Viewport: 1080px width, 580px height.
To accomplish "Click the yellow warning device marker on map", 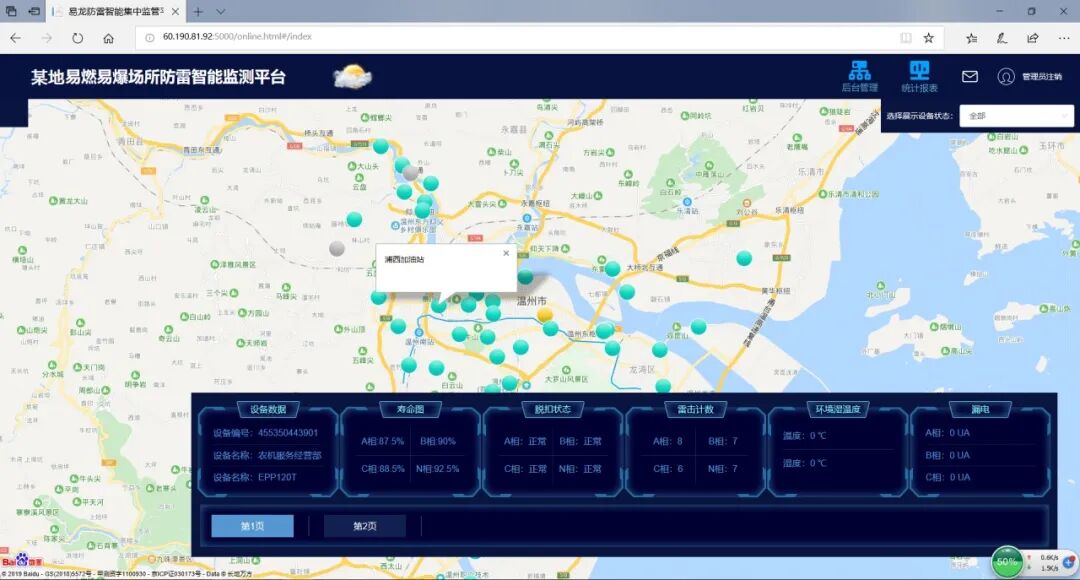I will click(x=545, y=314).
